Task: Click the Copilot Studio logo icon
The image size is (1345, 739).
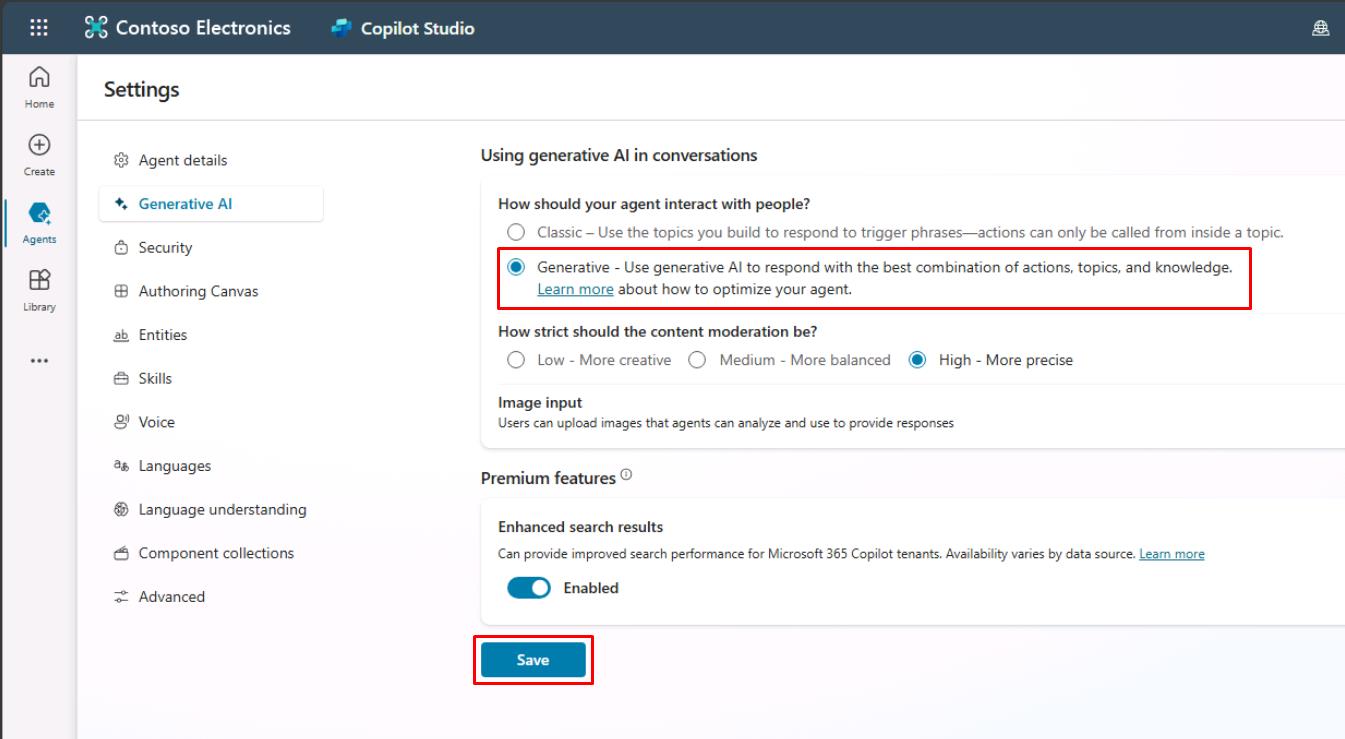Action: [342, 28]
